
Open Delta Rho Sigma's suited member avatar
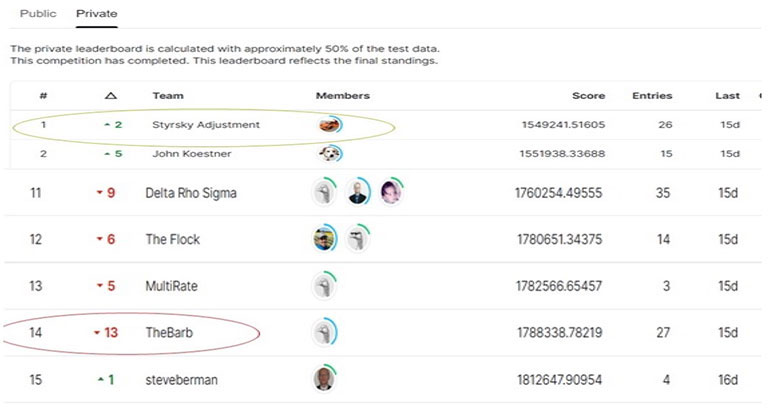click(358, 192)
